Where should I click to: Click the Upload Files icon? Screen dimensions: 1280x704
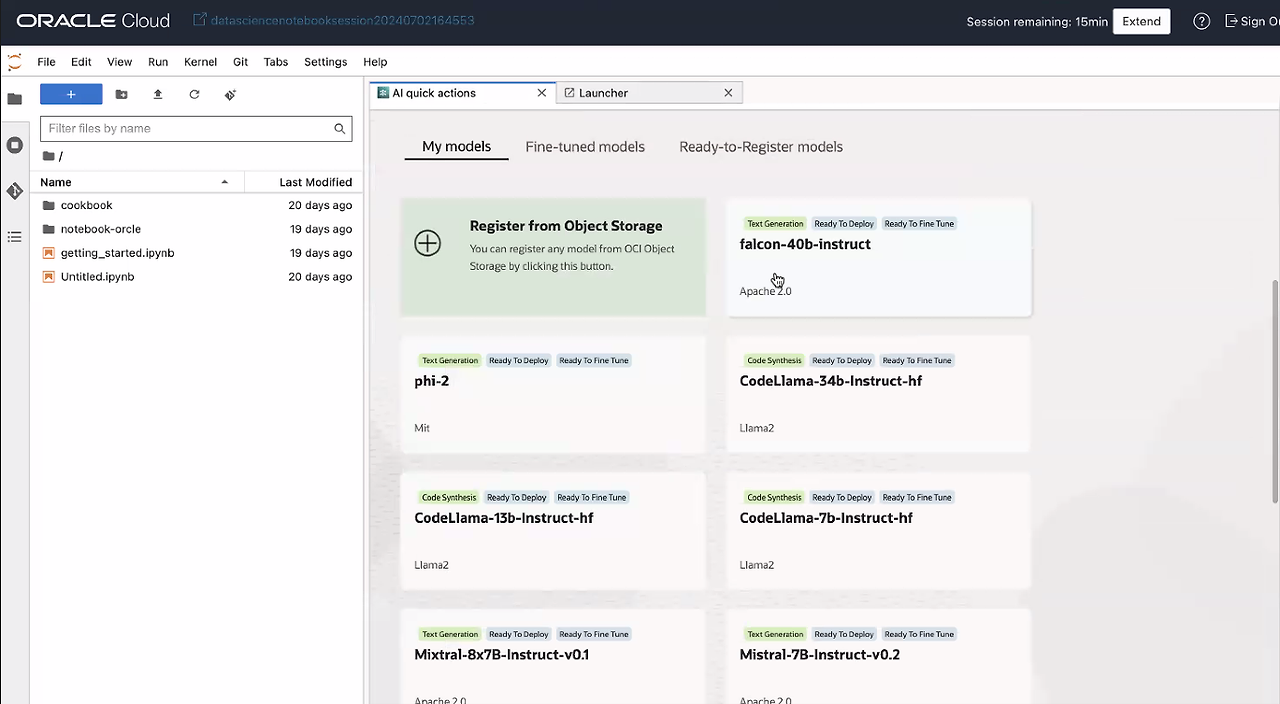coord(157,94)
